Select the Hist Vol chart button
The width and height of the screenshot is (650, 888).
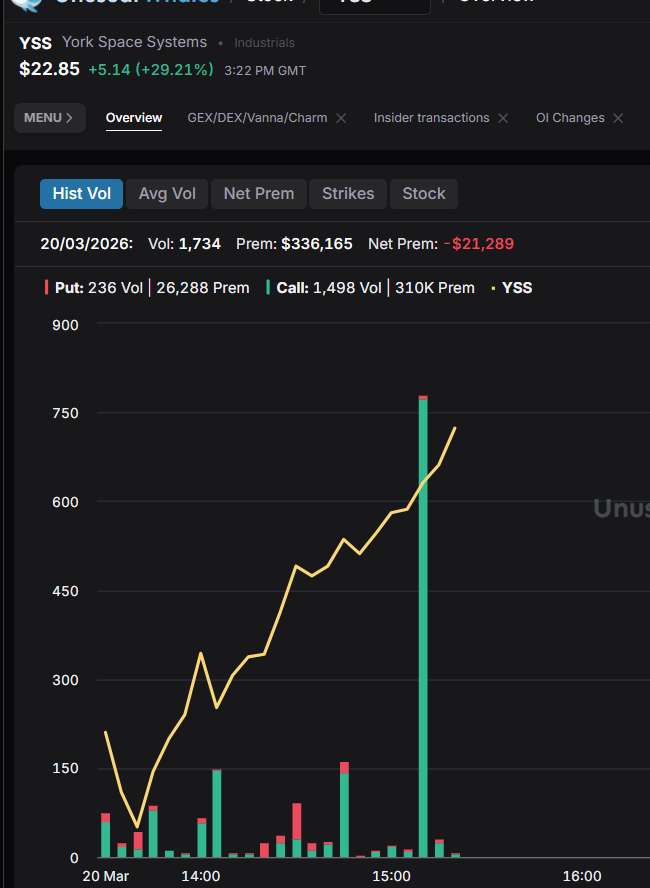coord(82,194)
